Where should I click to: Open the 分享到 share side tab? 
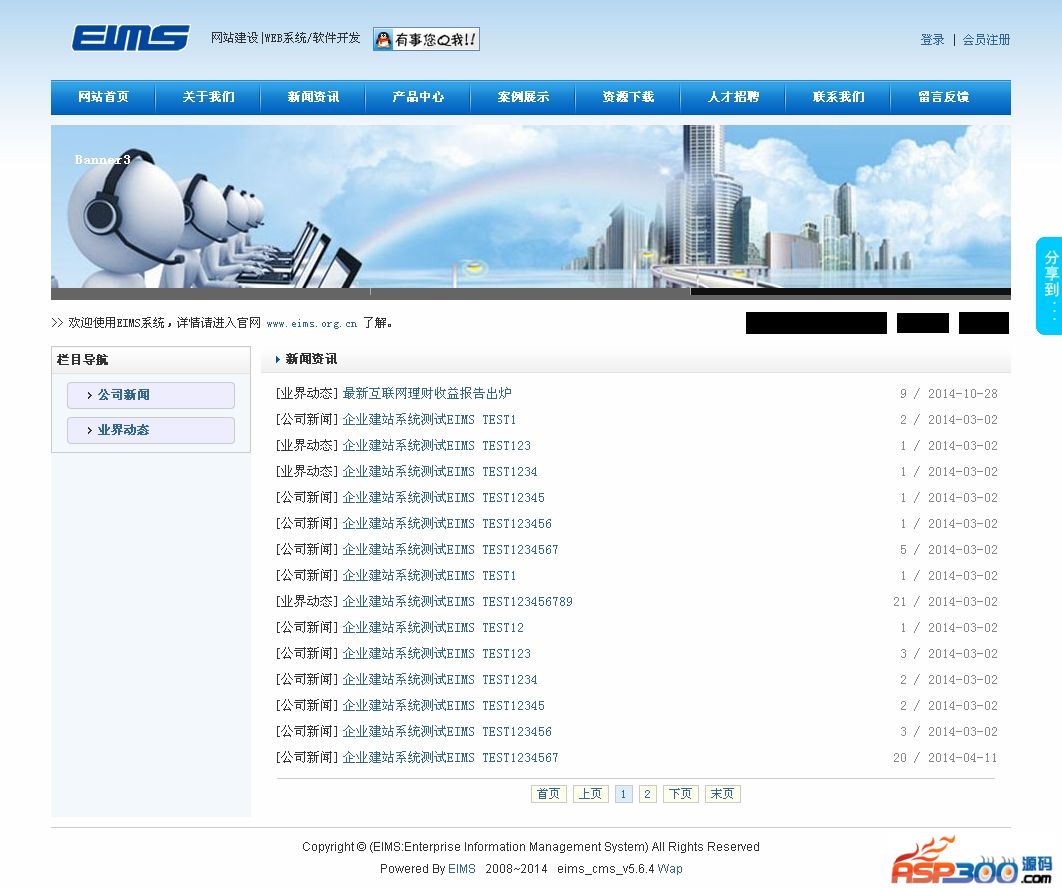[x=1049, y=285]
